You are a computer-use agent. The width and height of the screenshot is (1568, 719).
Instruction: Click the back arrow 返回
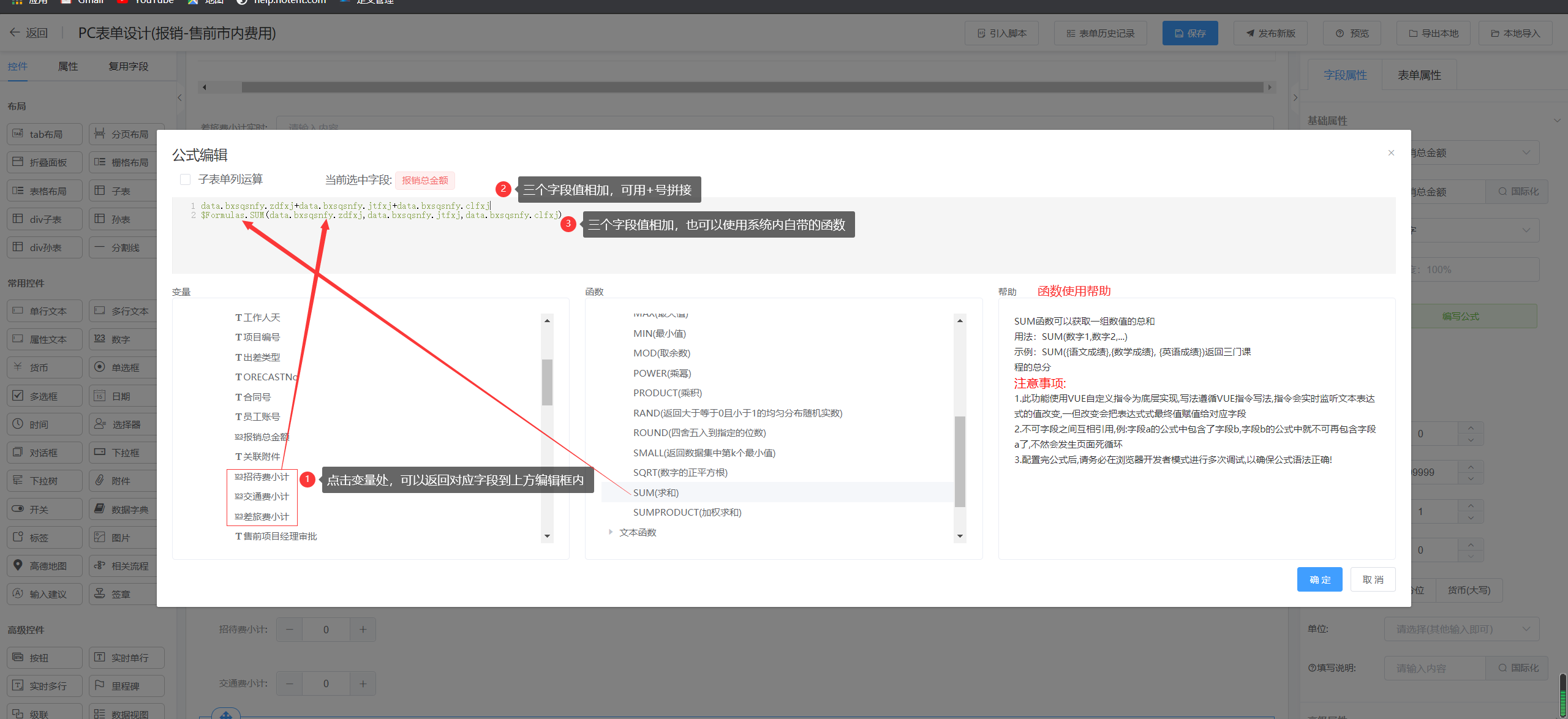coord(28,33)
